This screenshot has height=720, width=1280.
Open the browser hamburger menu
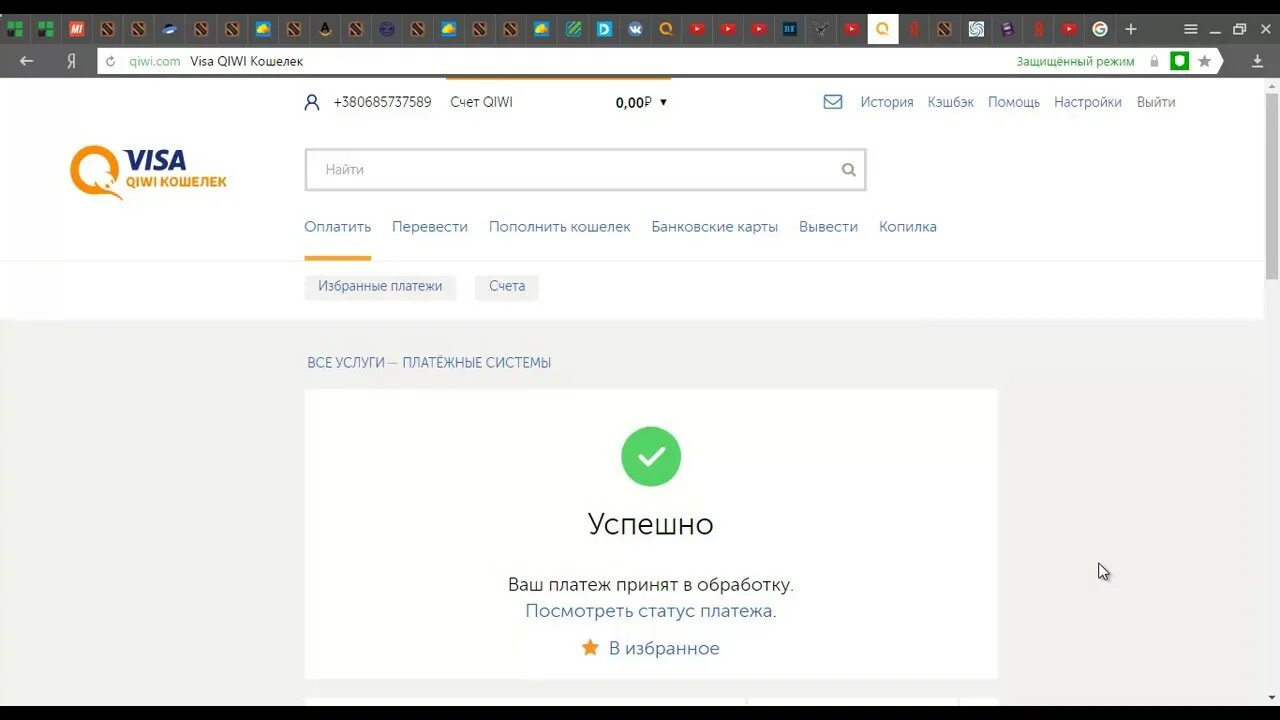pyautogui.click(x=1190, y=29)
